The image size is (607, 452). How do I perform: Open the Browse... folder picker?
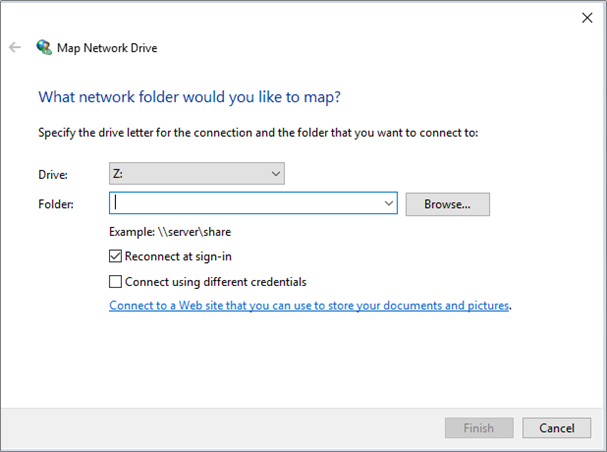click(448, 204)
